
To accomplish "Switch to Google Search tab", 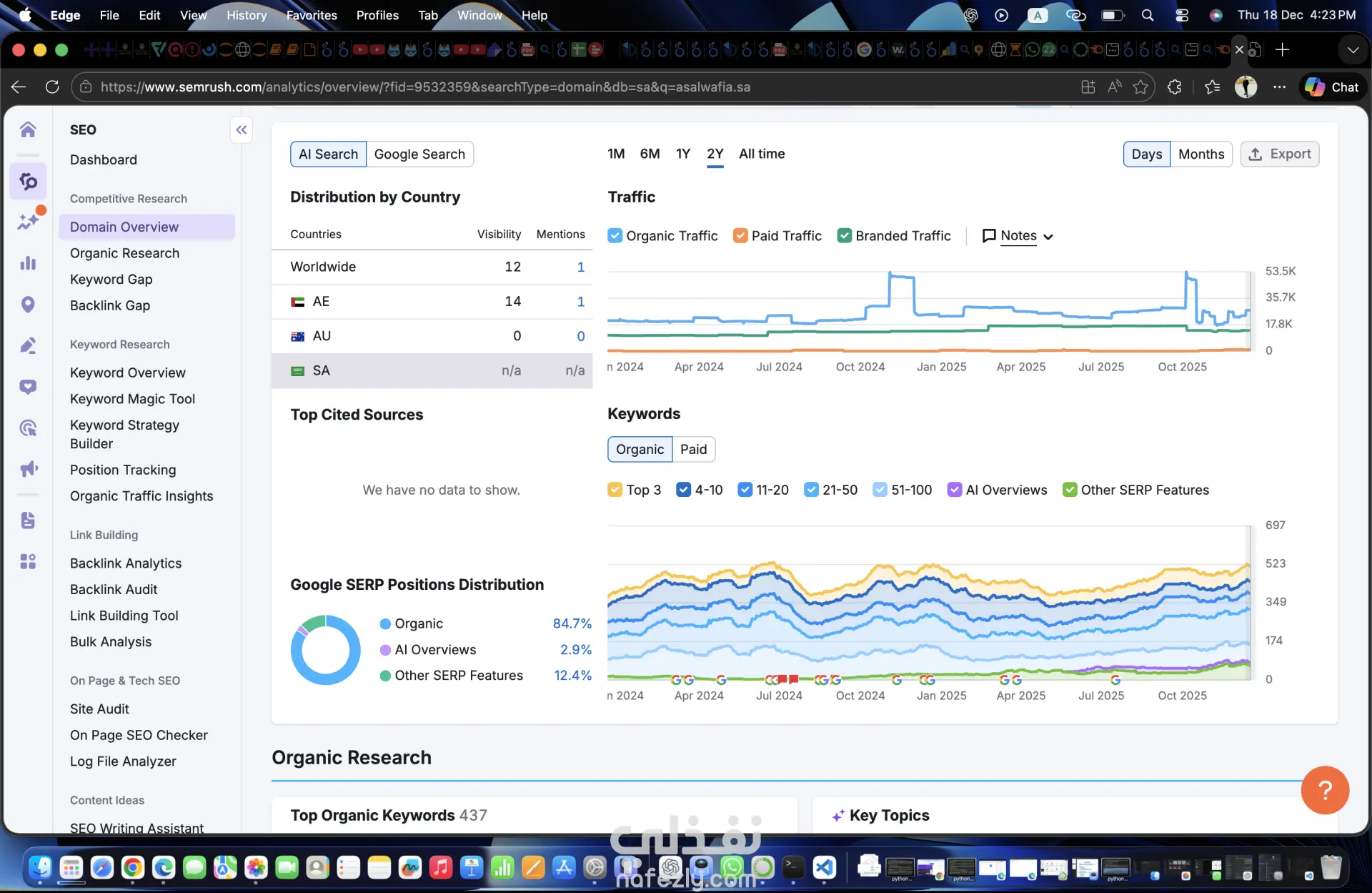I will pos(419,154).
